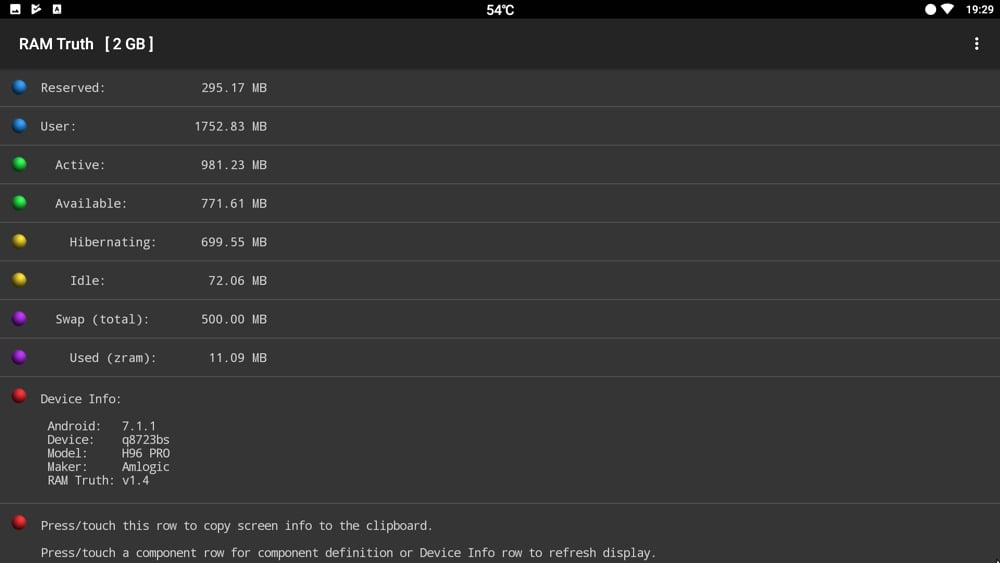Image resolution: width=1000 pixels, height=563 pixels.
Task: Tap the yellow dot beside Hibernating
Action: click(20, 241)
